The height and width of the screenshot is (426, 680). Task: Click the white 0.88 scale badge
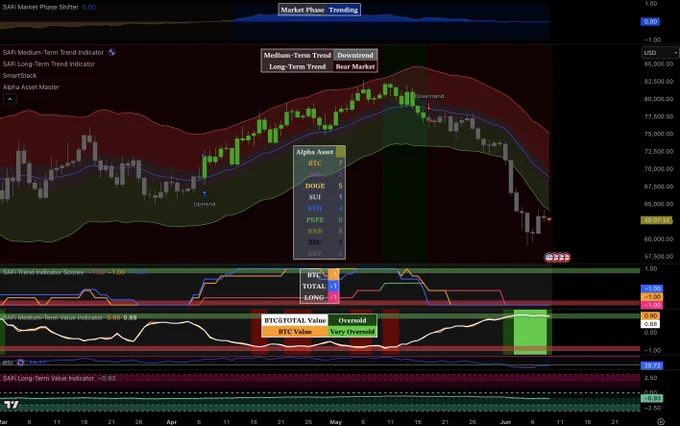pos(650,324)
